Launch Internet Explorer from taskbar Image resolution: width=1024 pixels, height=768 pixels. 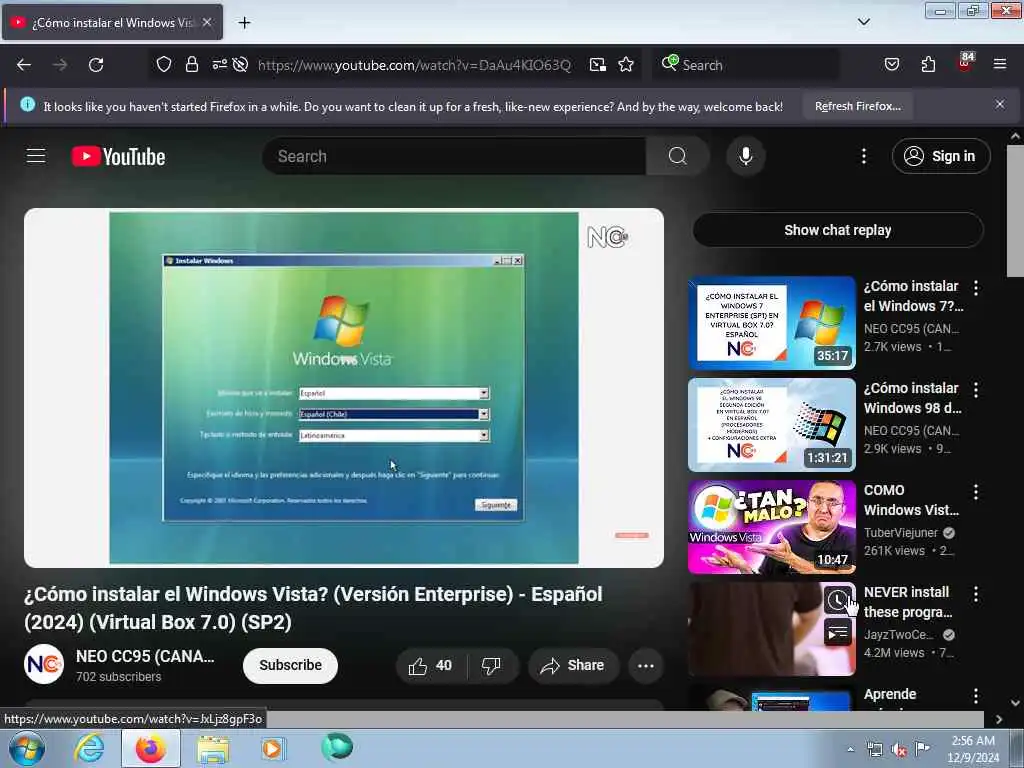[89, 748]
